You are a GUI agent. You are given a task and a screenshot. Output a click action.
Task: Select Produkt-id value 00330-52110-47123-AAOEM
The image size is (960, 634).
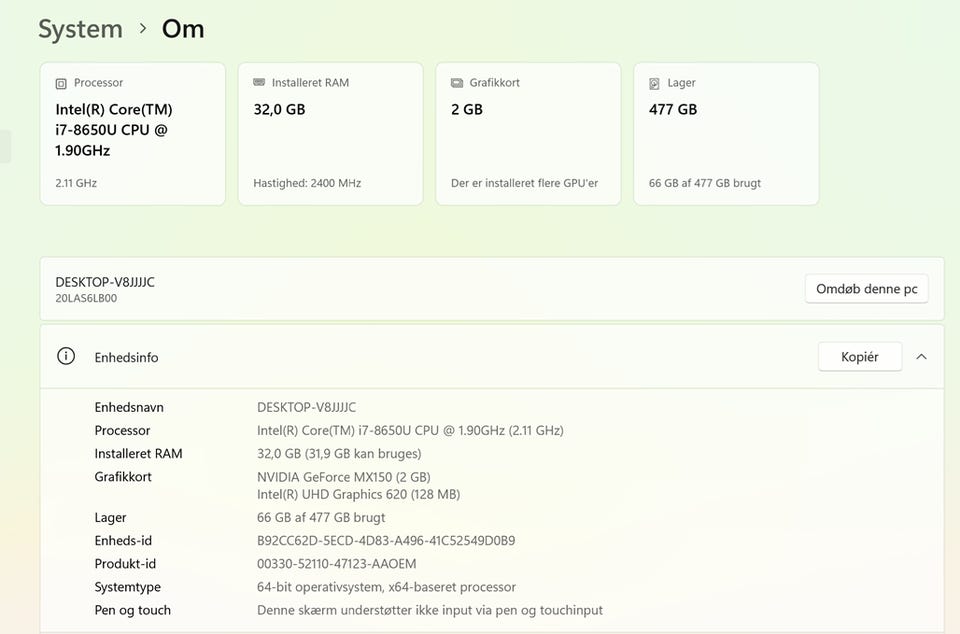[x=336, y=564]
